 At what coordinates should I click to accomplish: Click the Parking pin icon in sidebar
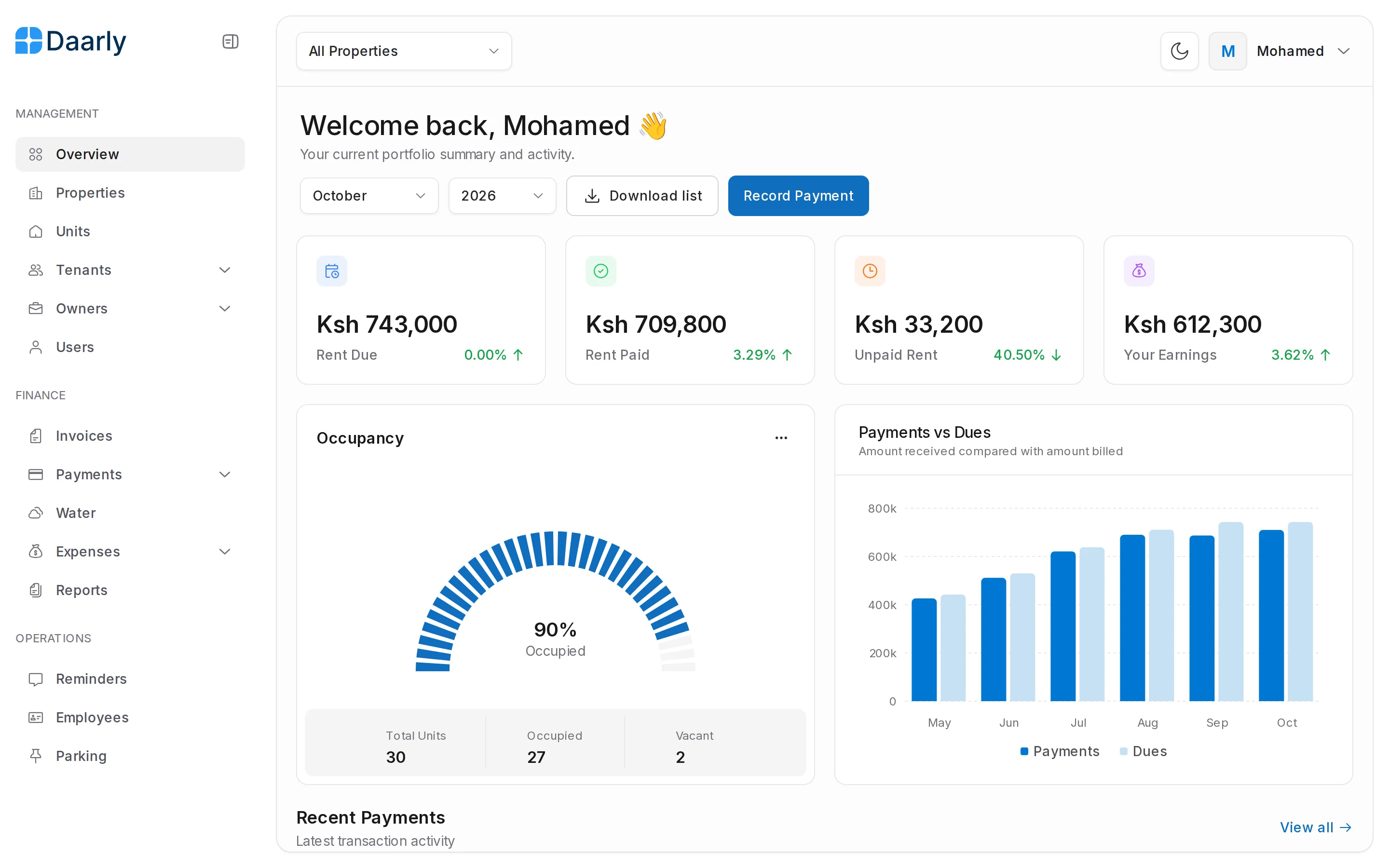coord(36,756)
